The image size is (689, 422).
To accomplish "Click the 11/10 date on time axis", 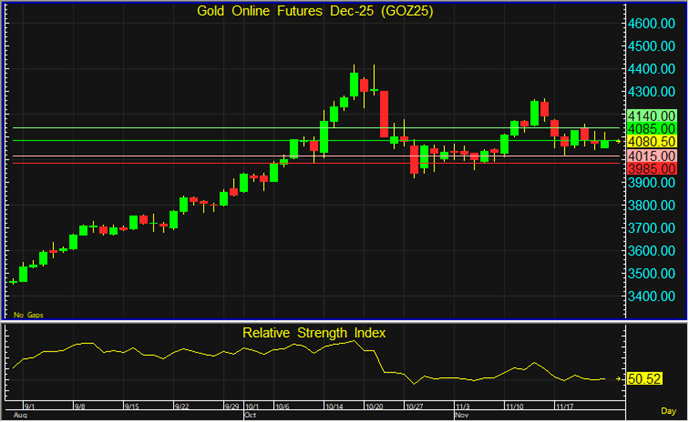I will 516,406.
